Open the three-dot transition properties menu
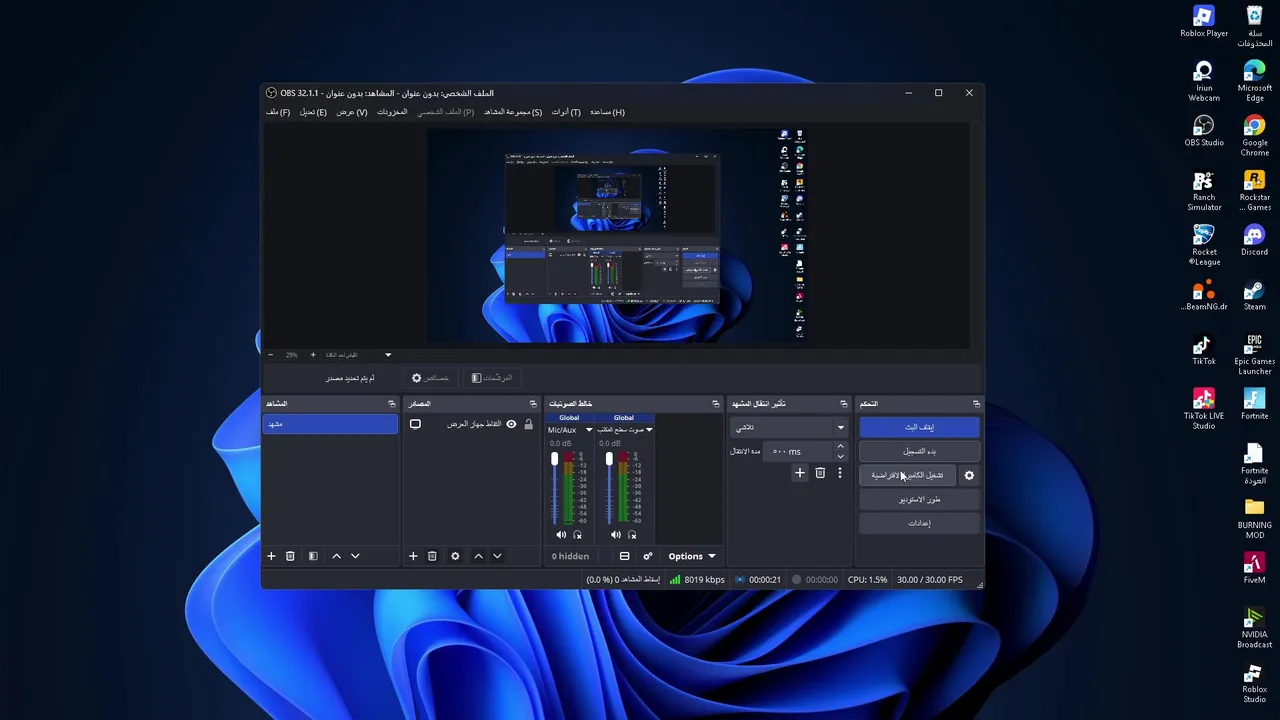This screenshot has height=720, width=1280. [840, 473]
